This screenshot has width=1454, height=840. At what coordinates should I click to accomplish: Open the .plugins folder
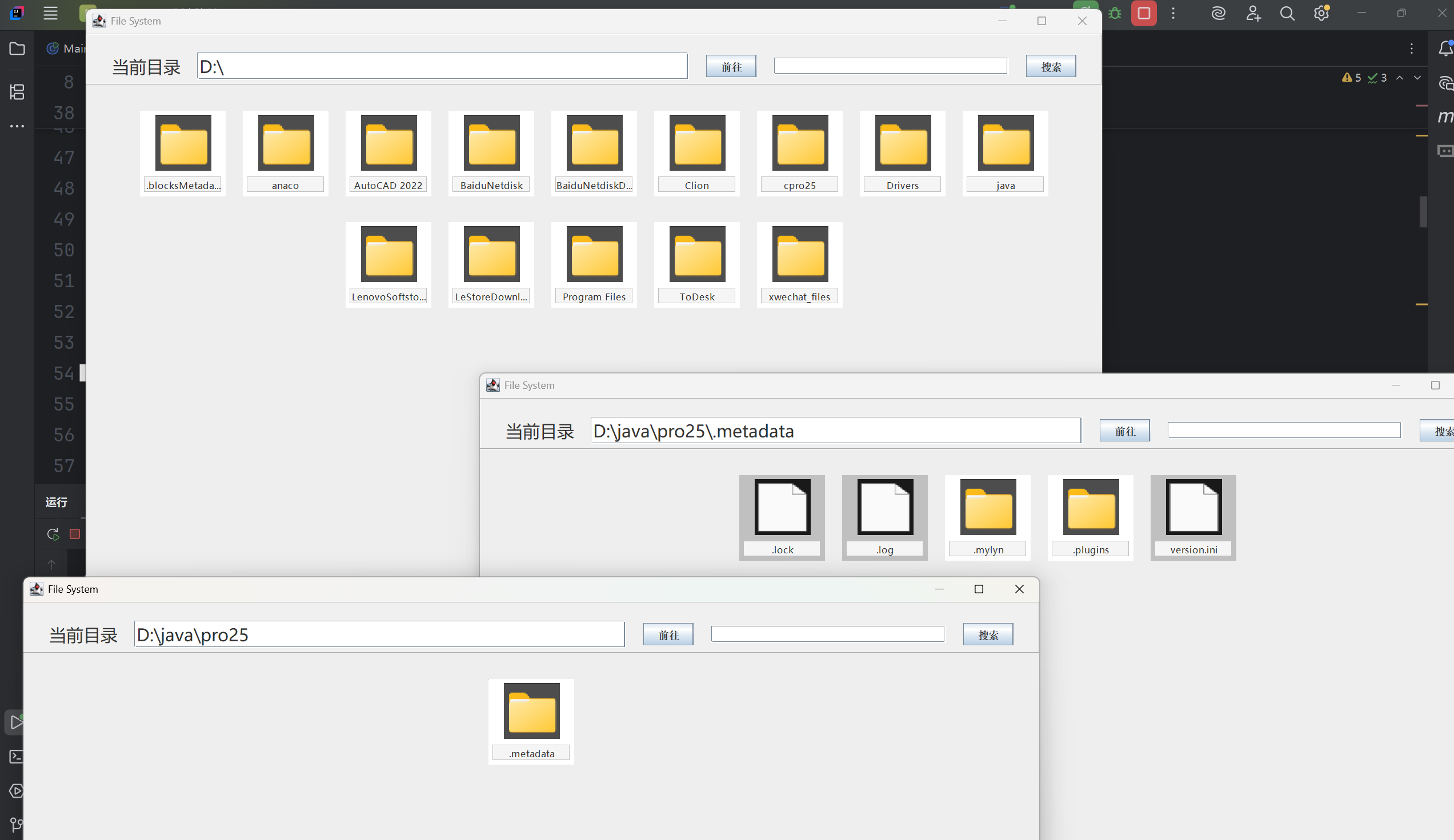coord(1090,507)
